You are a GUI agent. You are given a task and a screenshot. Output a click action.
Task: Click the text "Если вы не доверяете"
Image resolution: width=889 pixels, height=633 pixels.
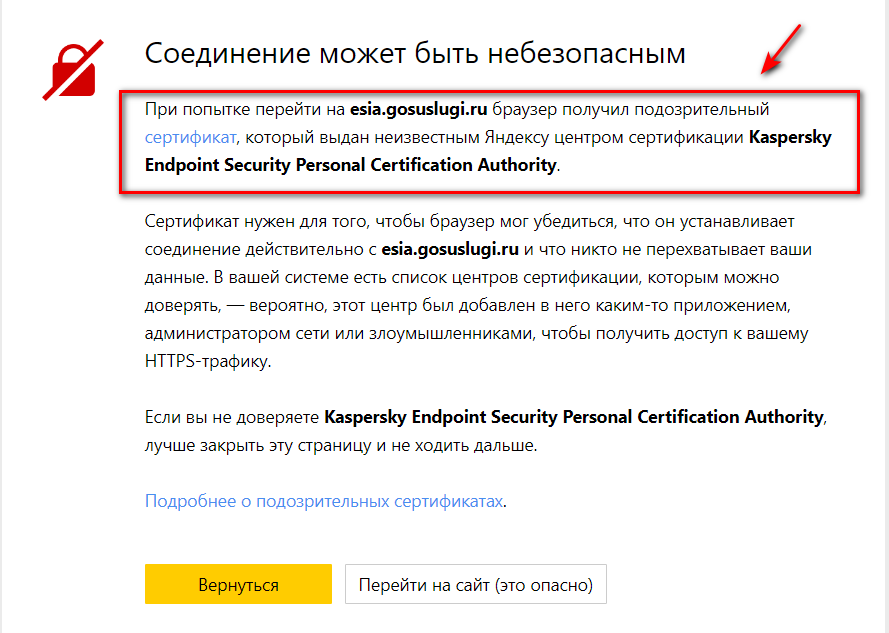tap(232, 417)
